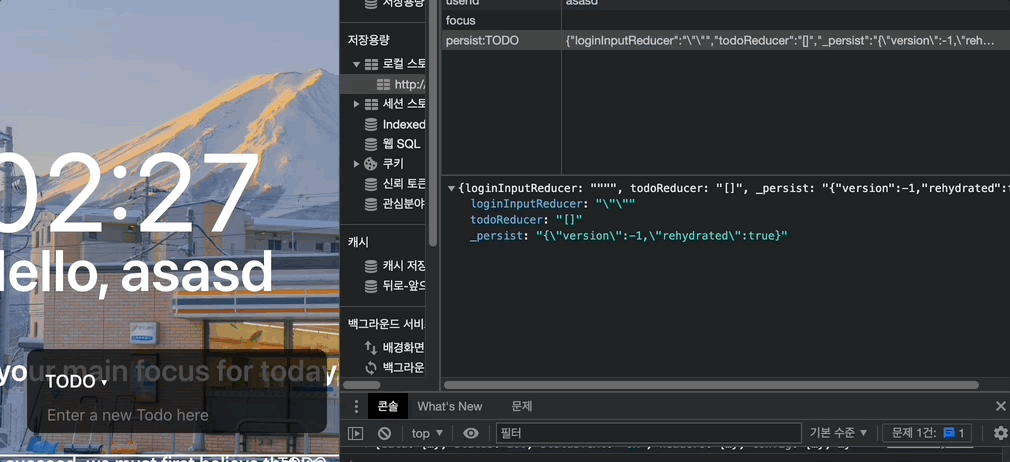Click the todoReducer property line
This screenshot has height=462, width=1010.
(526, 220)
